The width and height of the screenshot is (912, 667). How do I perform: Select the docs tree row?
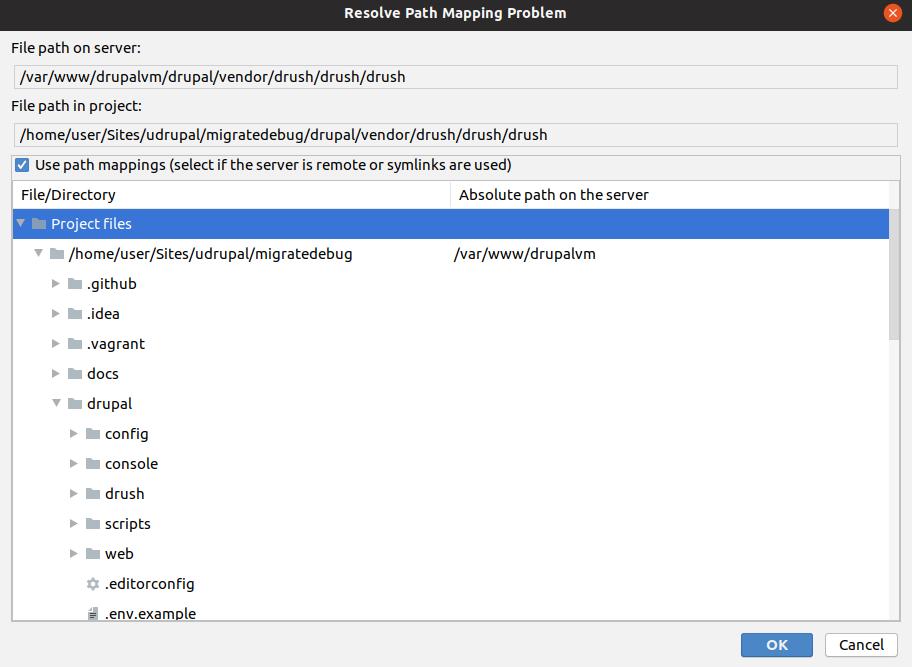pyautogui.click(x=451, y=374)
